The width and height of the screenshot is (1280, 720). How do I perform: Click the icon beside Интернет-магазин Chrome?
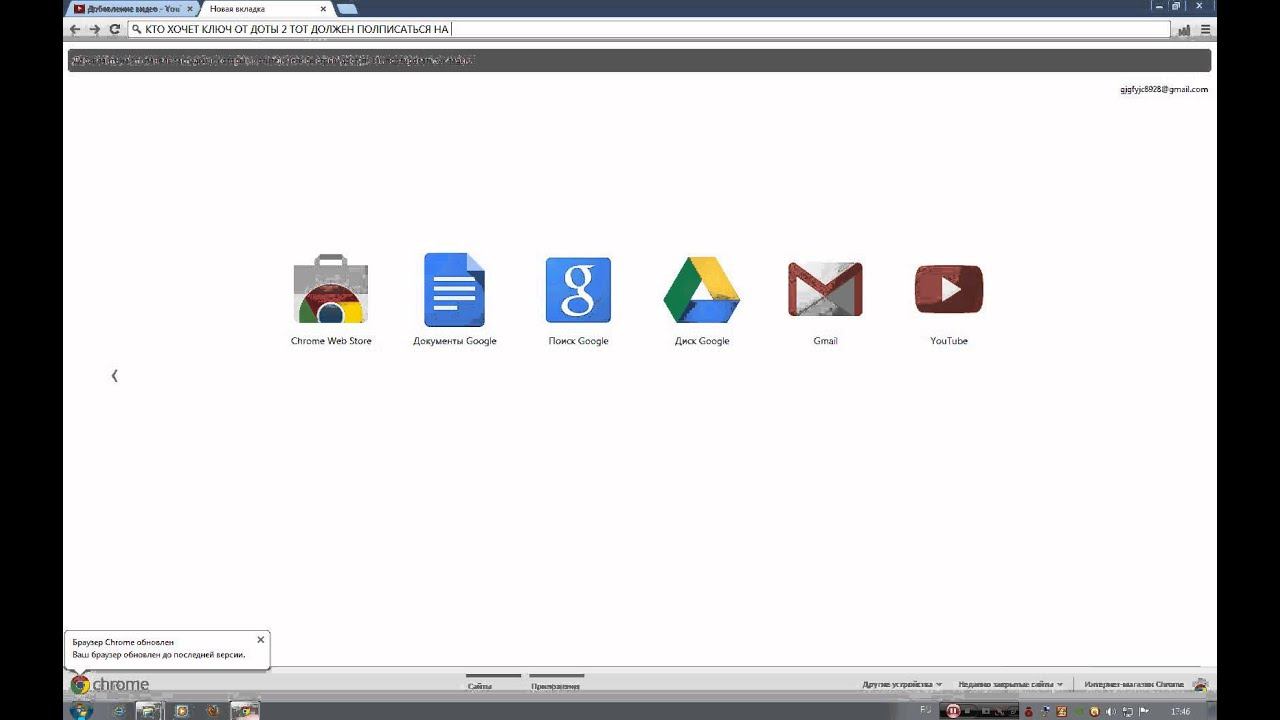[1200, 685]
